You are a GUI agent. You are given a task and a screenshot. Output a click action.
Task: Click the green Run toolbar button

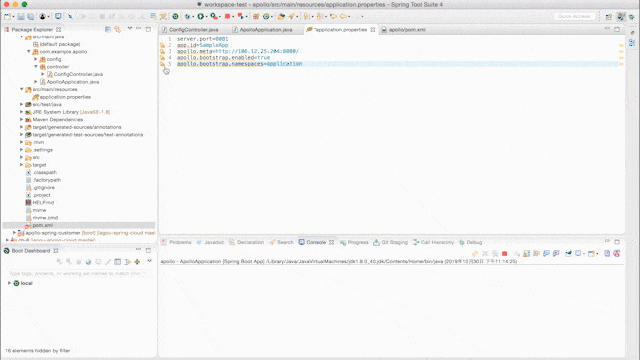pyautogui.click(x=200, y=16)
